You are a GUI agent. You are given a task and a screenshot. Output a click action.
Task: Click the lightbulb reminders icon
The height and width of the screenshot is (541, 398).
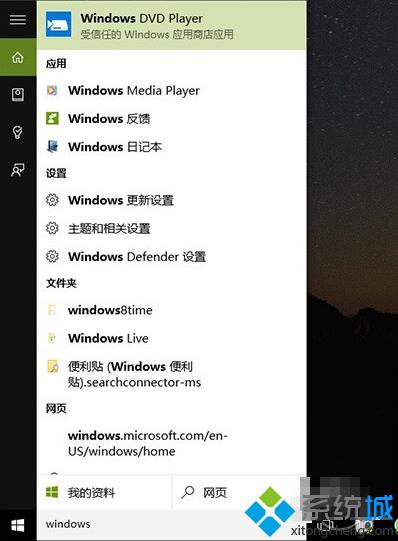click(18, 132)
